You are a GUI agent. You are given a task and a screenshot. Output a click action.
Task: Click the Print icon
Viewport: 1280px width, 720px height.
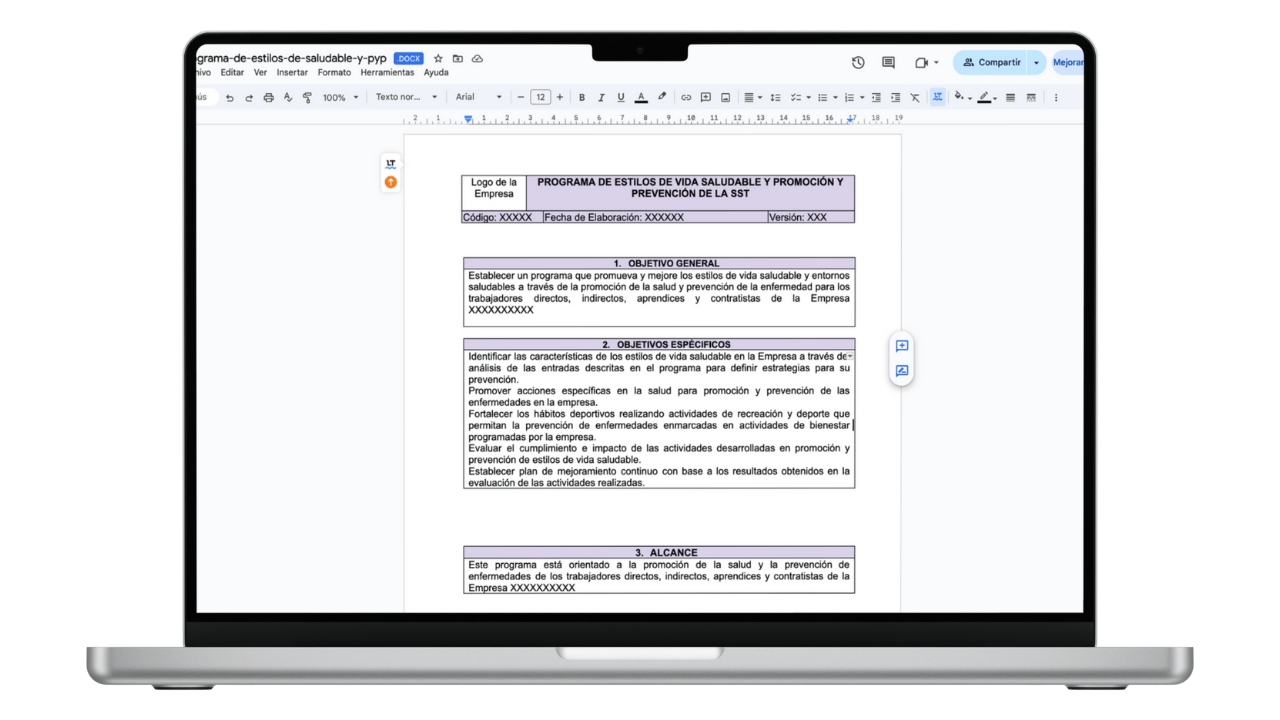(269, 97)
